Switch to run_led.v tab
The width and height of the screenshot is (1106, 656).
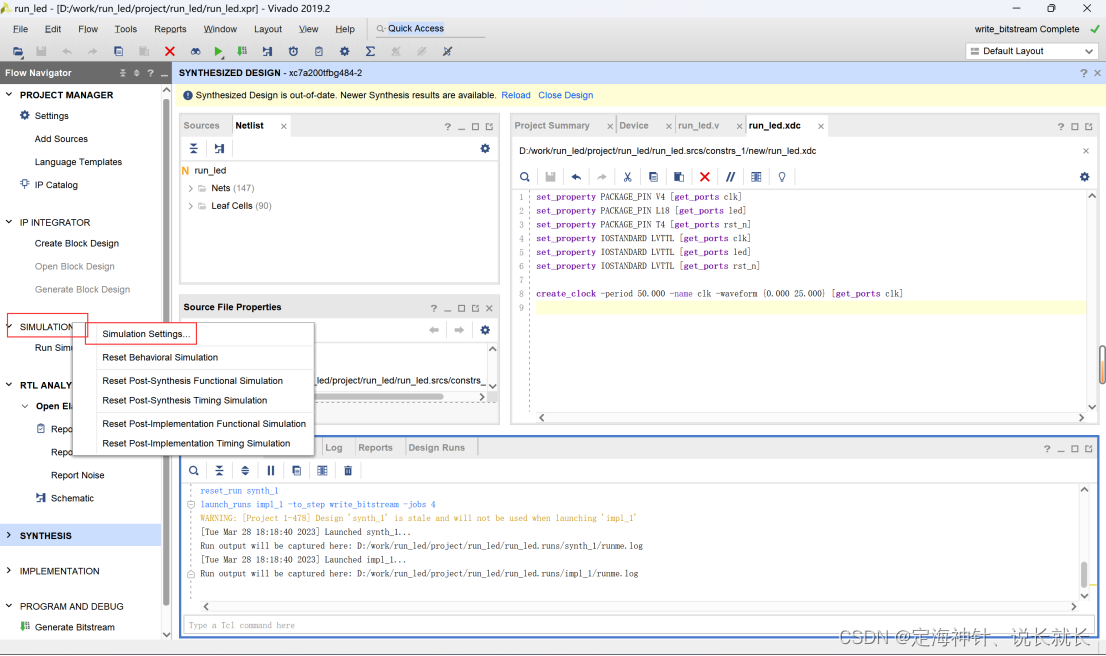699,126
